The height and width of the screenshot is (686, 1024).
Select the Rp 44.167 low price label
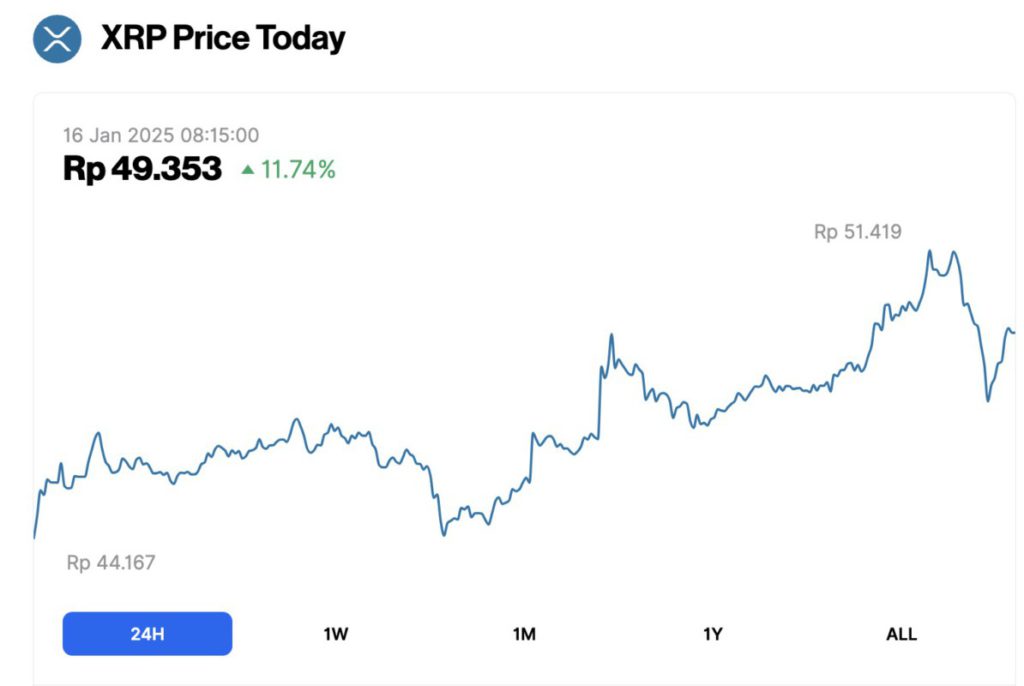[109, 562]
